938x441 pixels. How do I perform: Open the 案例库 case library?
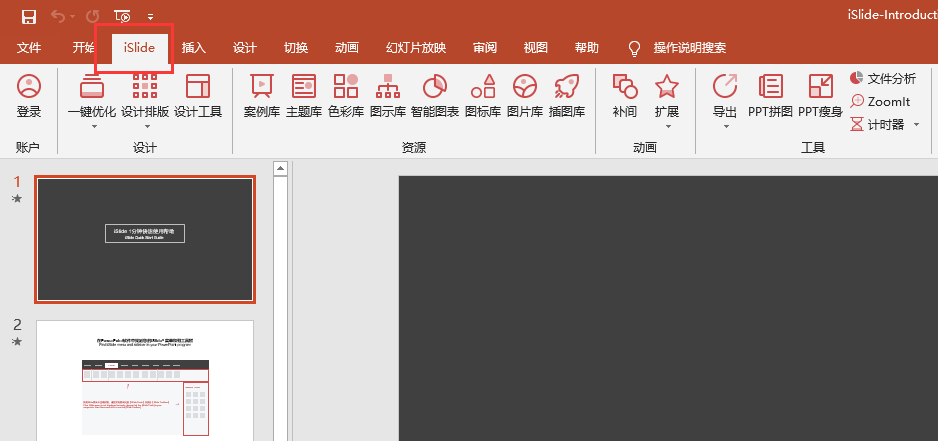[x=261, y=95]
